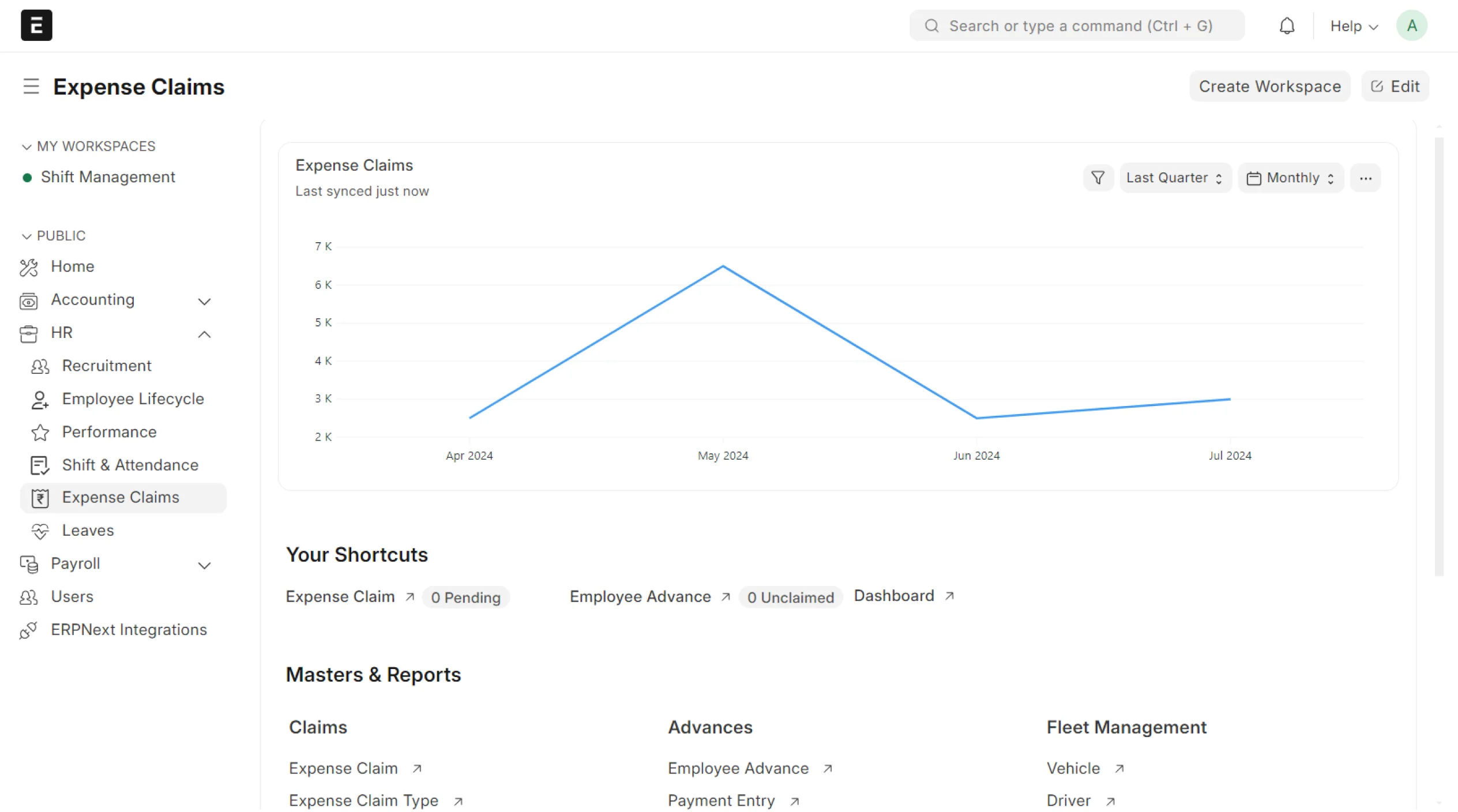The width and height of the screenshot is (1458, 812).
Task: Open the notifications bell icon
Action: [x=1287, y=25]
